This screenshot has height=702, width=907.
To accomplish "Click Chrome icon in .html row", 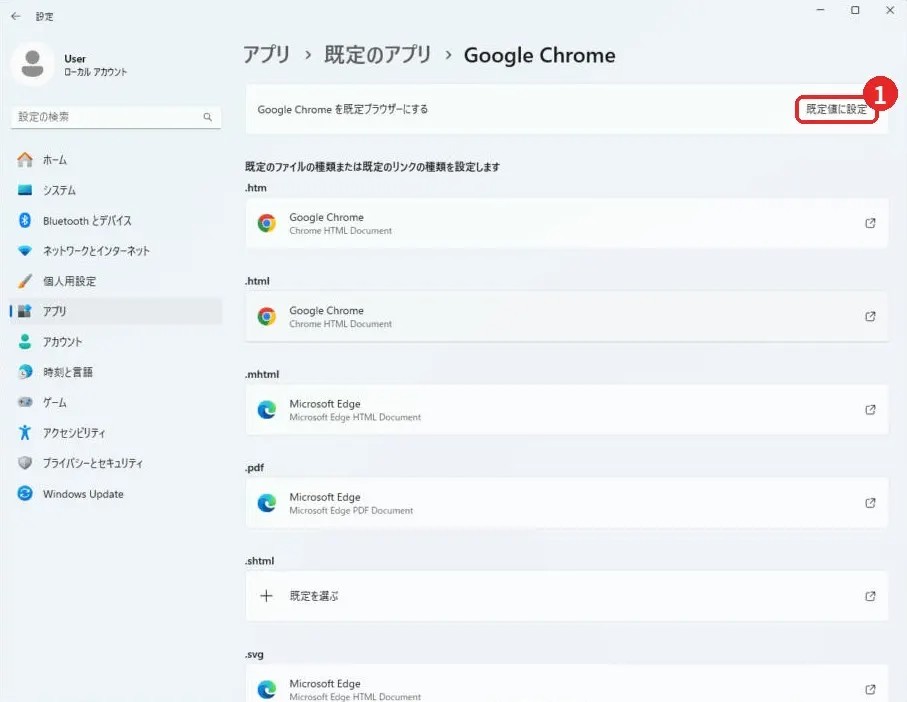I will 267,316.
